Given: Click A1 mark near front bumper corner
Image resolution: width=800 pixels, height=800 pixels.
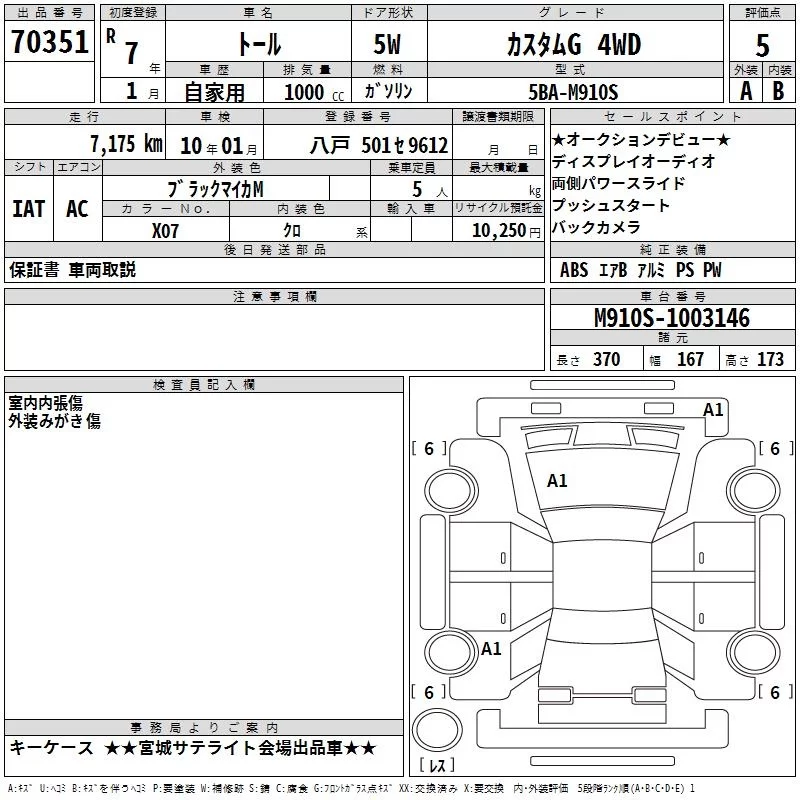Looking at the screenshot, I should coord(713,410).
